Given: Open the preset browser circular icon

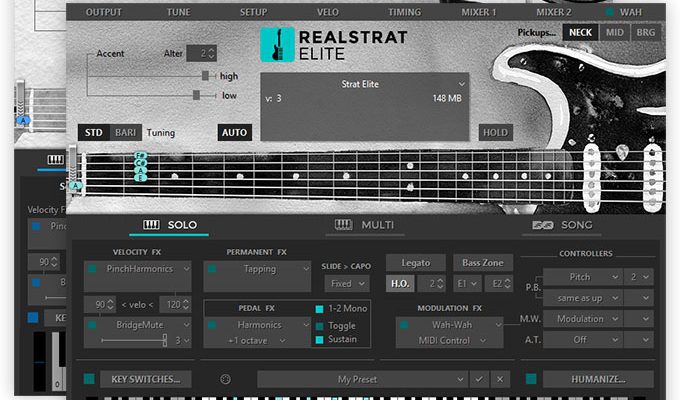Looking at the screenshot, I should tap(226, 380).
